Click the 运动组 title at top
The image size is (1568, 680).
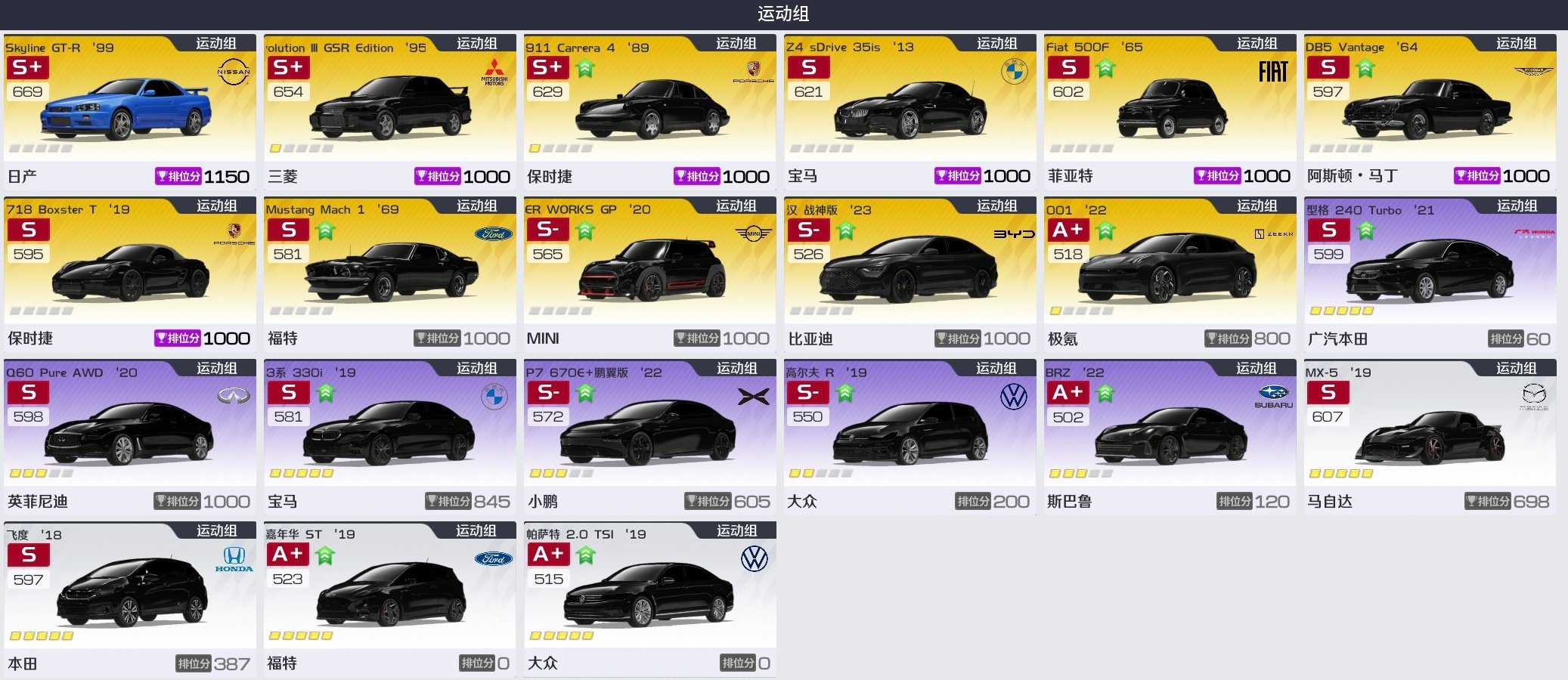pyautogui.click(x=783, y=14)
